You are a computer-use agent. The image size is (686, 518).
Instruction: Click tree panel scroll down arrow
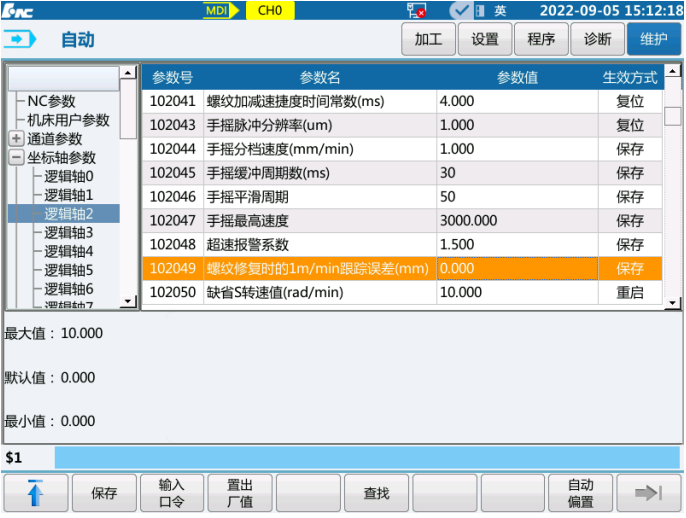point(128,301)
